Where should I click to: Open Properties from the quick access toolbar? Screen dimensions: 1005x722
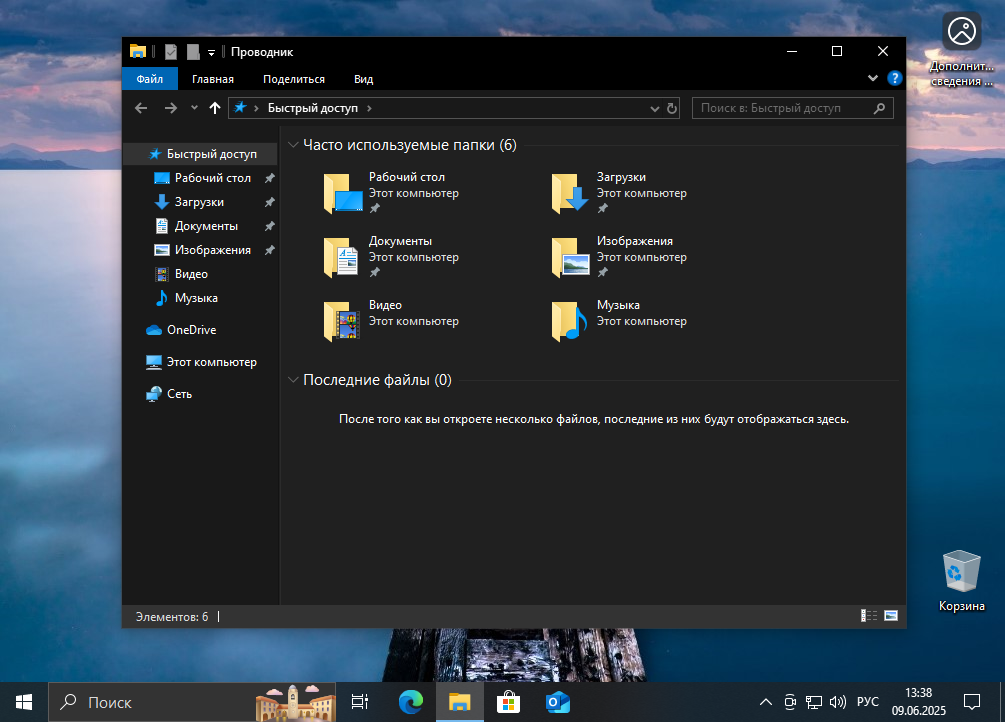(x=170, y=51)
